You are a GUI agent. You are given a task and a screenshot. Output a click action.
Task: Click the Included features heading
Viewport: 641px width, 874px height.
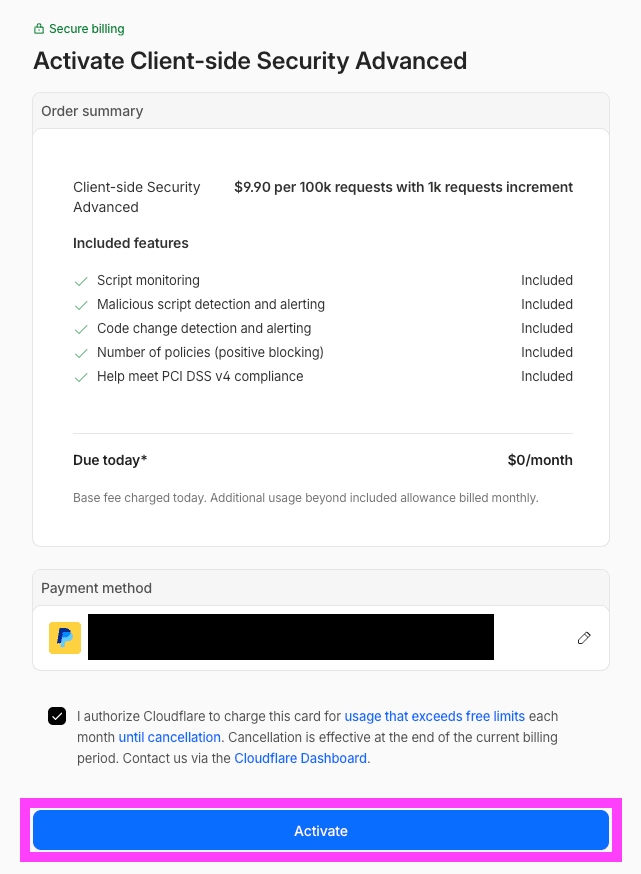131,243
